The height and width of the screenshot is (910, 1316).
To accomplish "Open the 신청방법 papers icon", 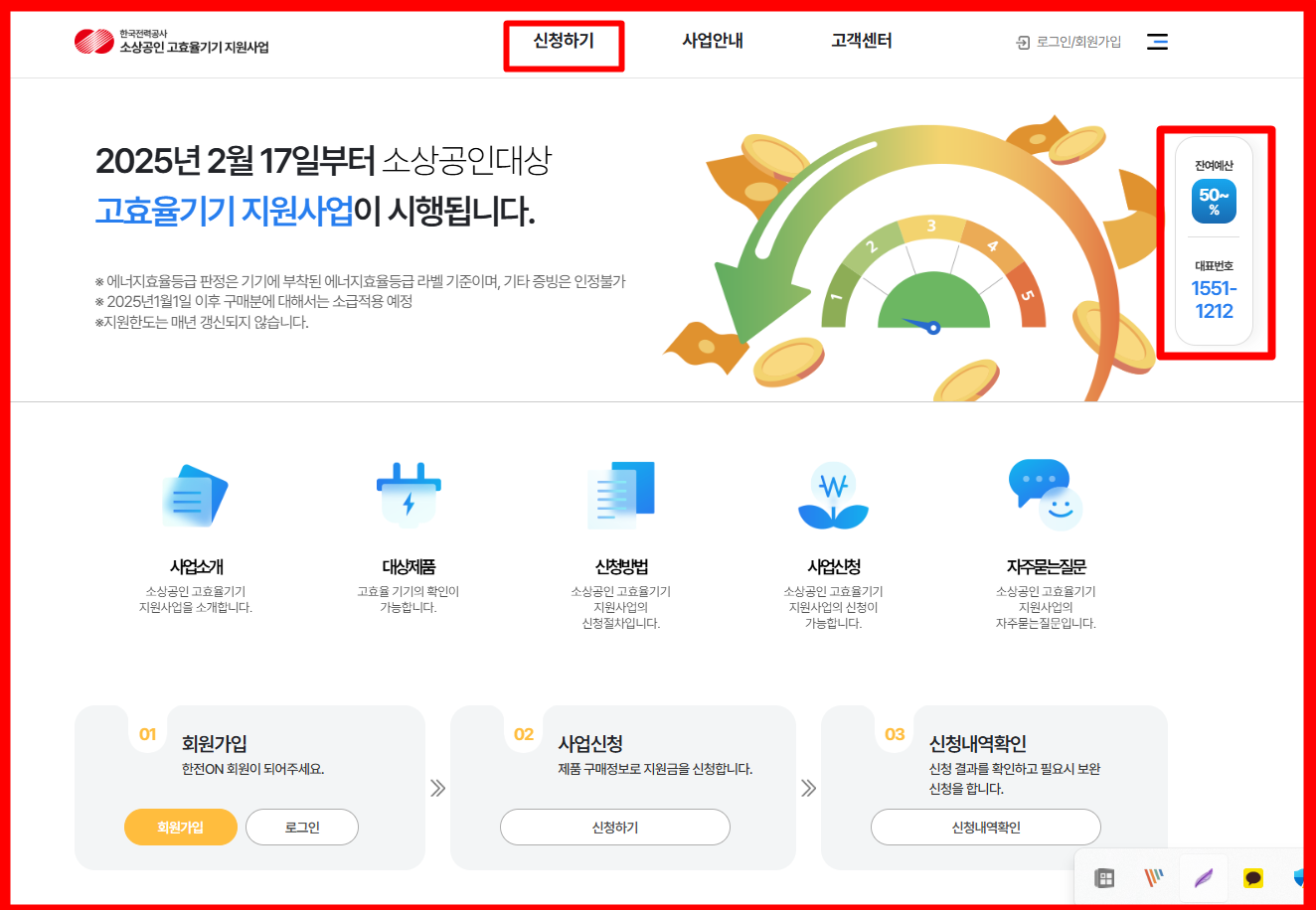I will tap(621, 495).
